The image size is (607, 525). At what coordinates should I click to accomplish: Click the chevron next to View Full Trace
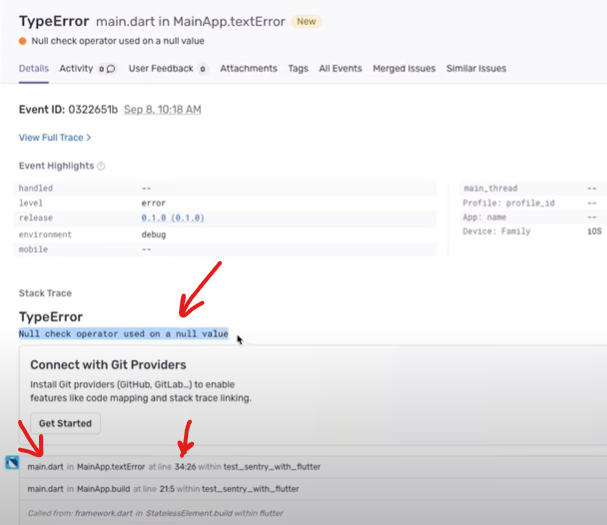click(89, 137)
